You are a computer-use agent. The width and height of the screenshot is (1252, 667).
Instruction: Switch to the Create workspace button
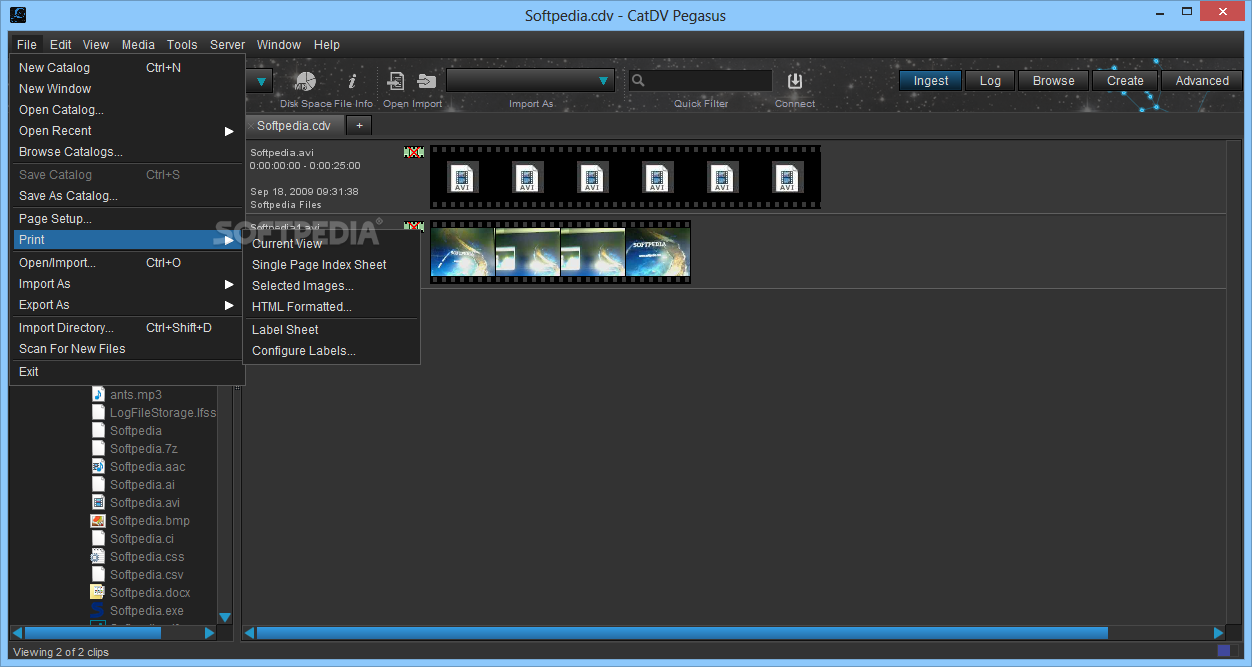[x=1125, y=81]
